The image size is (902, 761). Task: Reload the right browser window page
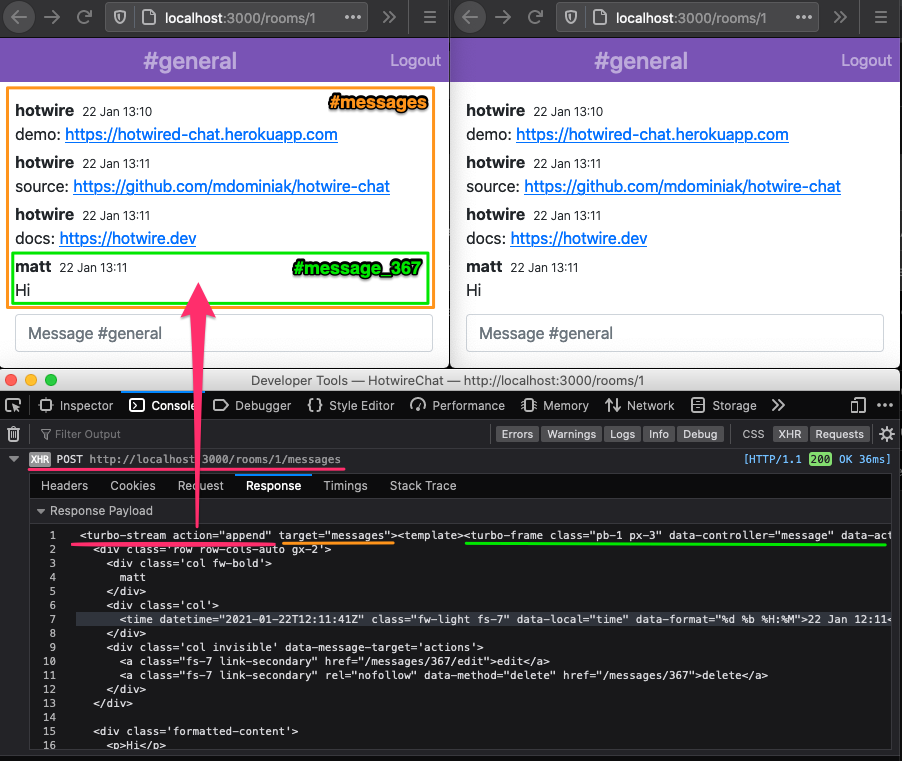[x=536, y=17]
